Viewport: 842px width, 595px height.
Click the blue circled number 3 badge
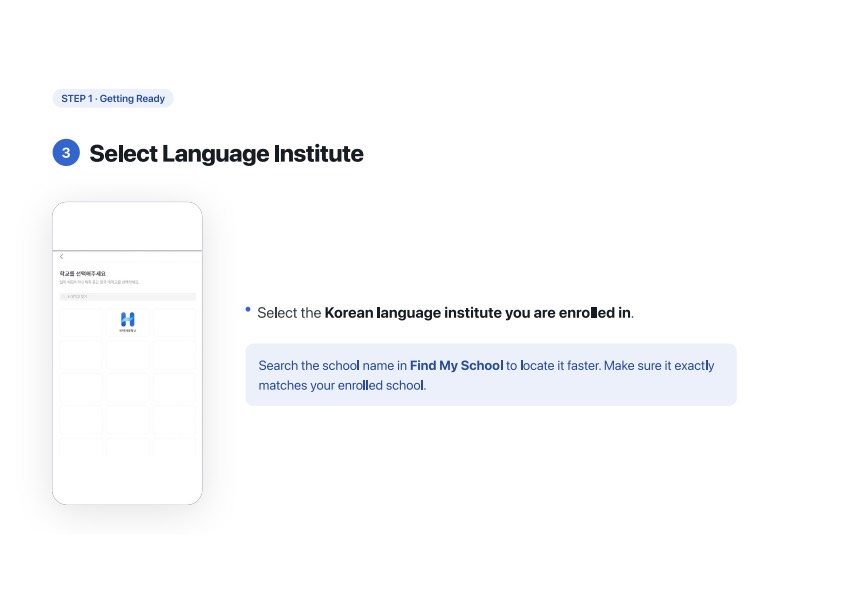point(66,153)
